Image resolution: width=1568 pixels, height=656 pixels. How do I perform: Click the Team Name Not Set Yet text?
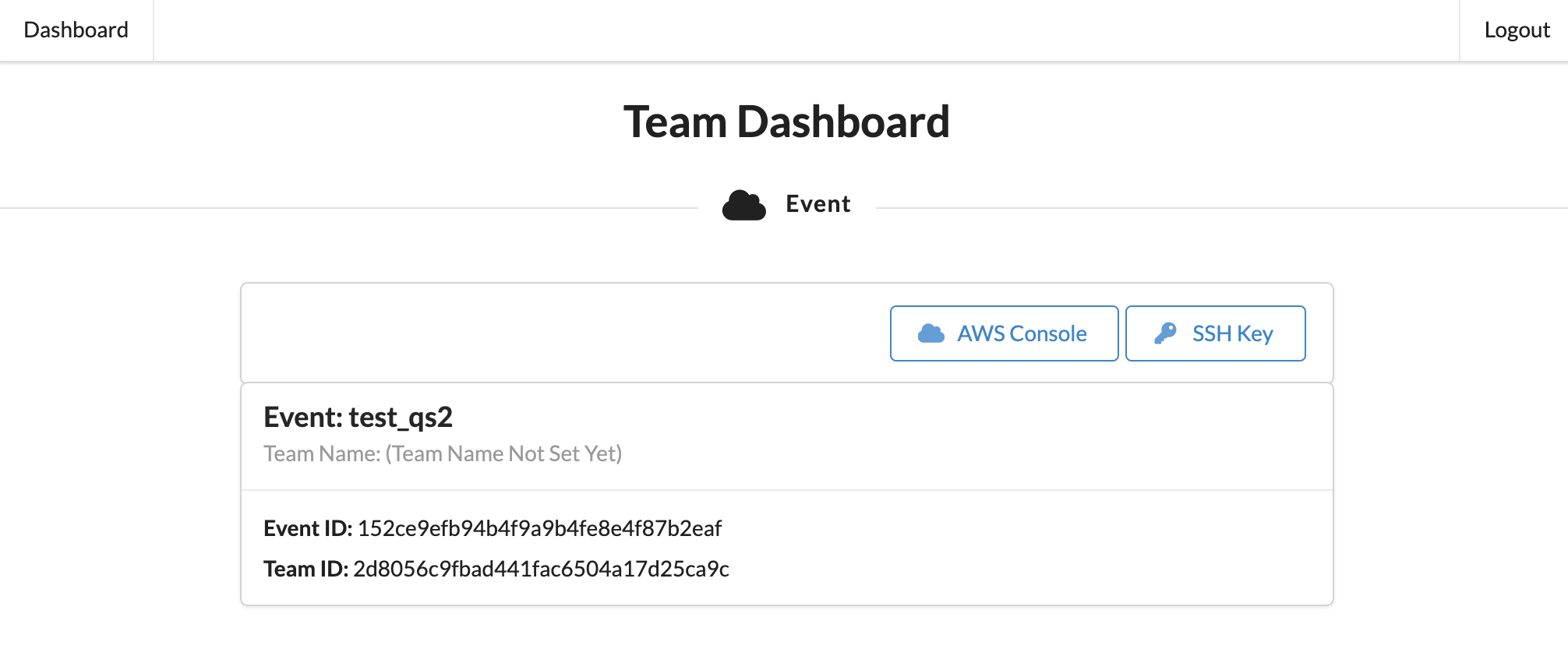click(503, 453)
